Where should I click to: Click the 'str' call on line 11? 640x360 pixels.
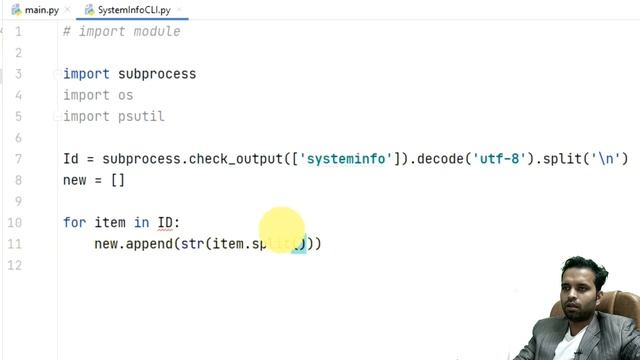[192, 244]
